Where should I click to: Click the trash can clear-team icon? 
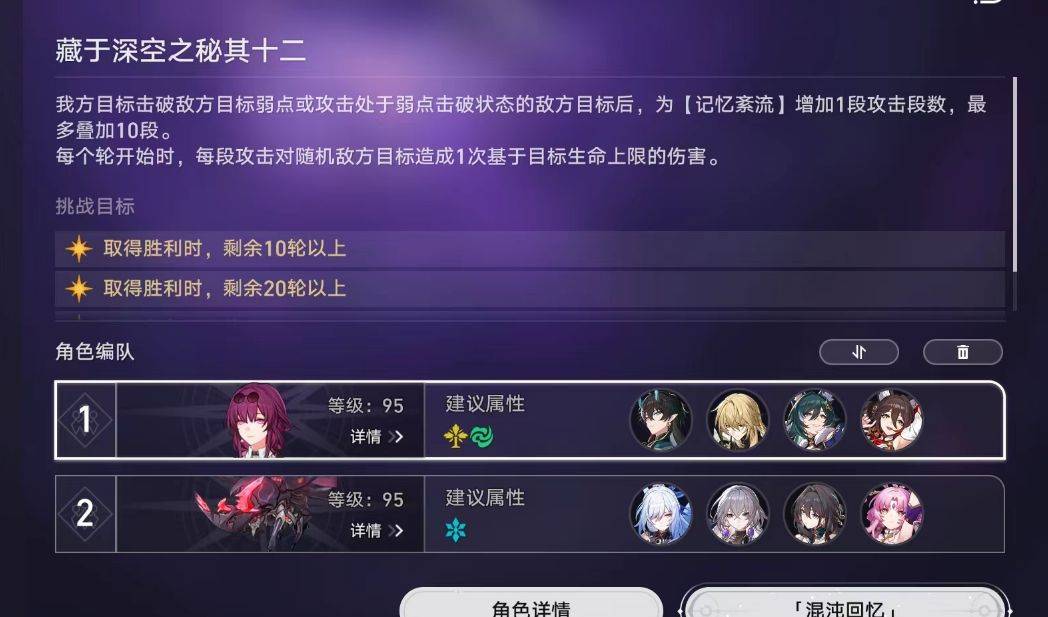click(962, 352)
